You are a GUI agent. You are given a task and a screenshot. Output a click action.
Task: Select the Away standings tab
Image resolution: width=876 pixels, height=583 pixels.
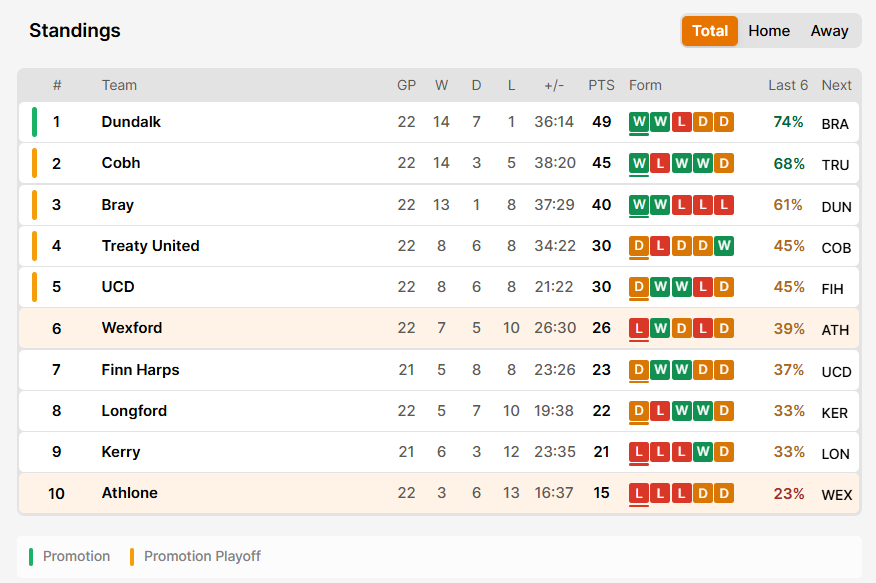(829, 31)
